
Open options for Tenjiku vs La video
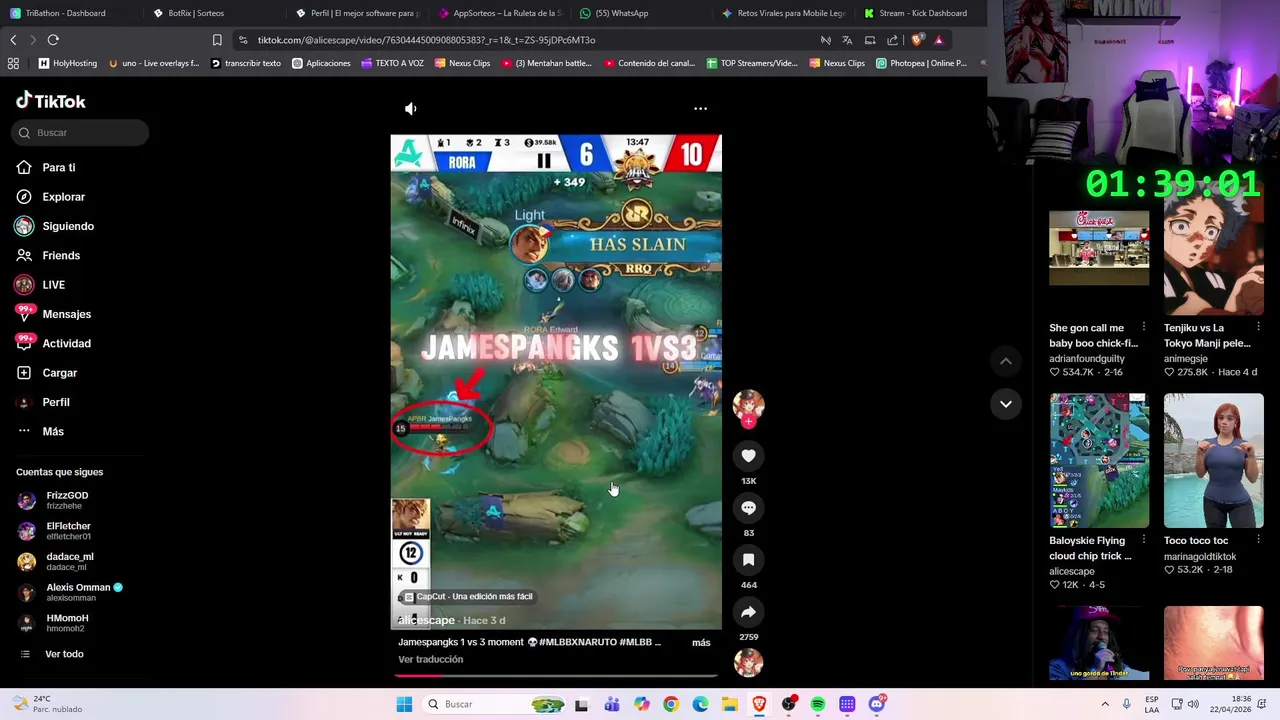[x=1258, y=328]
